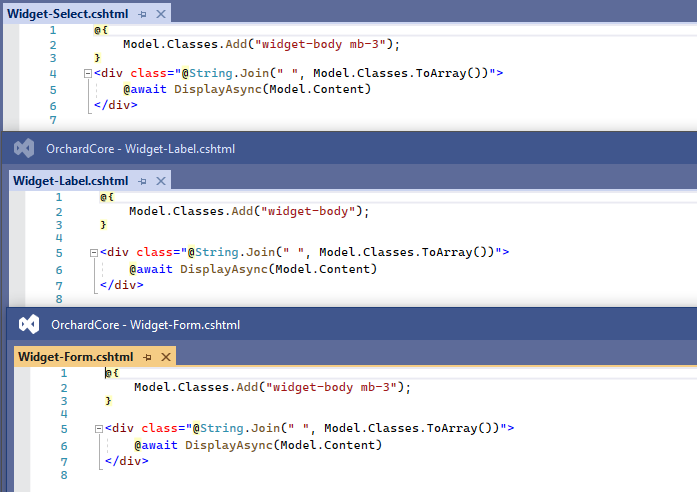This screenshot has height=492, width=697.
Task: Click @await keyword in Widget-Label.cshtml
Action: [151, 269]
